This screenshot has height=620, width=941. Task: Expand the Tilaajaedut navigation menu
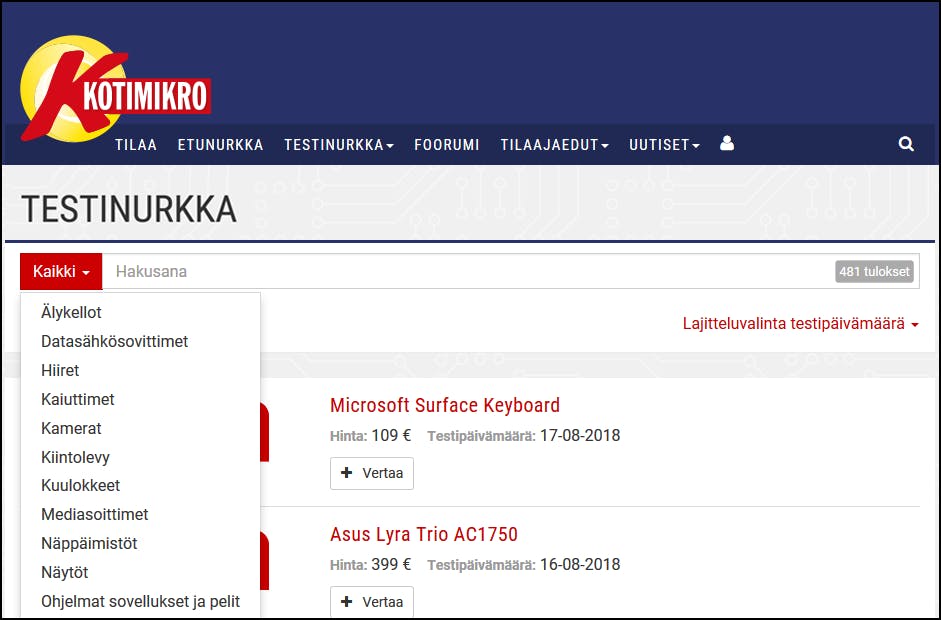554,145
